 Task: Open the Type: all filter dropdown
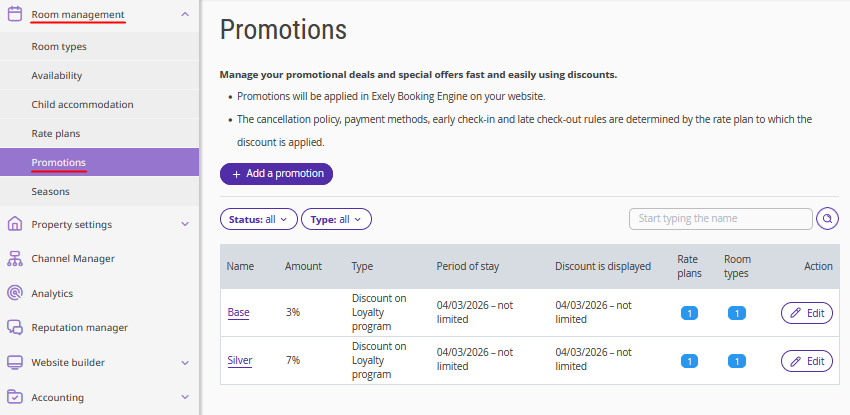[x=336, y=219]
